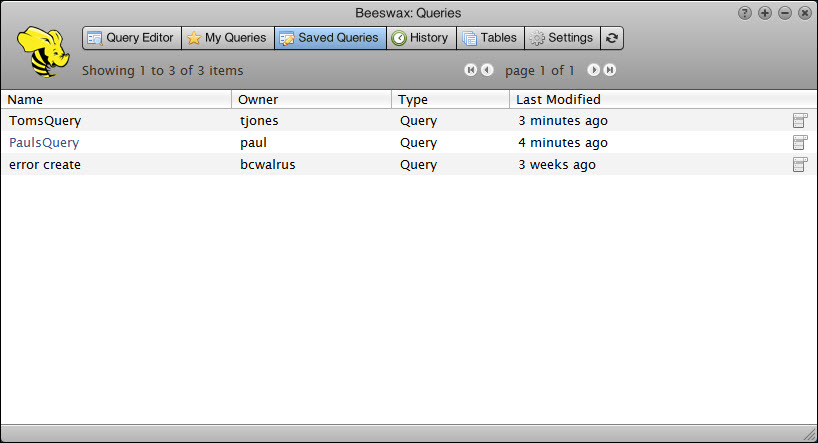This screenshot has height=443, width=818.
Task: Select the Saved Queries tab
Action: pyautogui.click(x=329, y=38)
